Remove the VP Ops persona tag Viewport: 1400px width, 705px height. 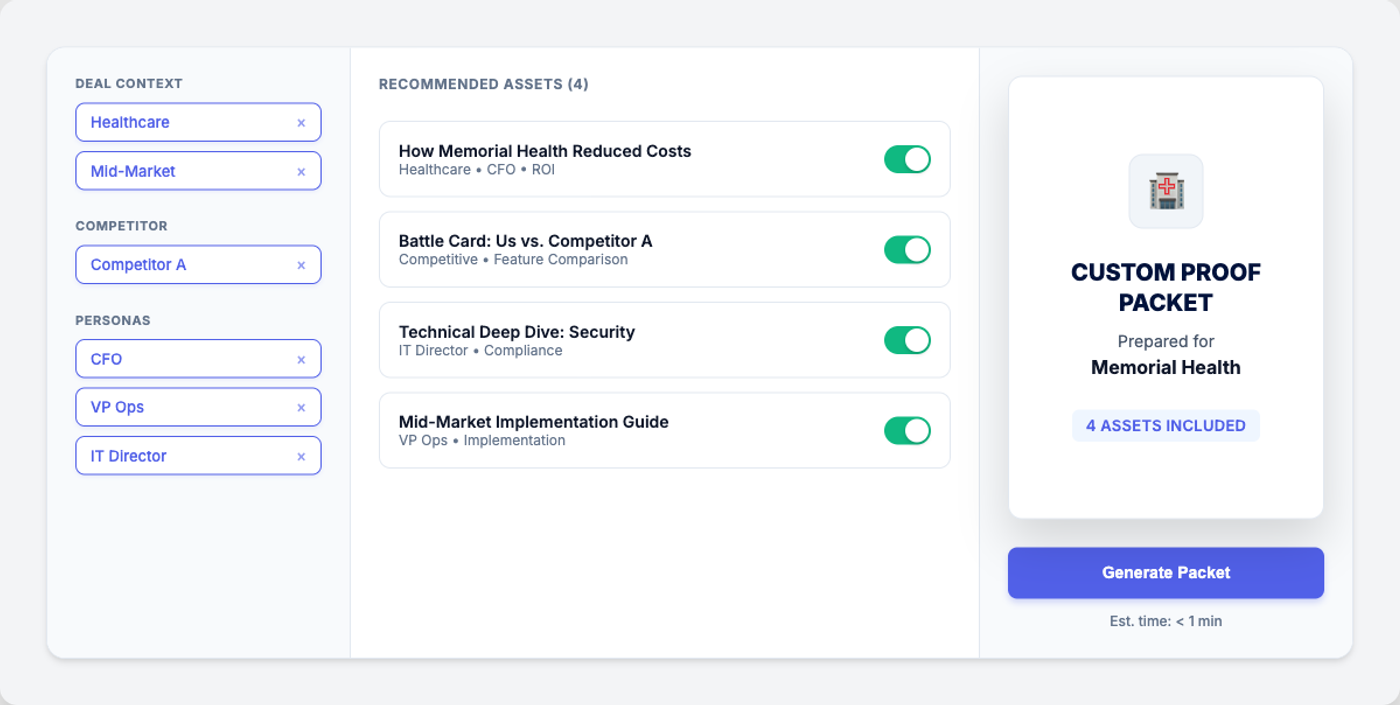click(301, 407)
